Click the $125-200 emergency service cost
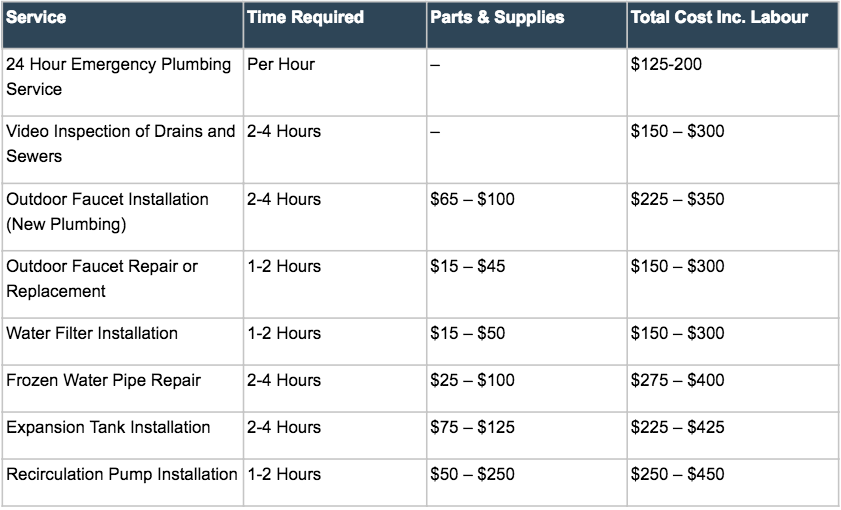The image size is (841, 510). coord(667,64)
